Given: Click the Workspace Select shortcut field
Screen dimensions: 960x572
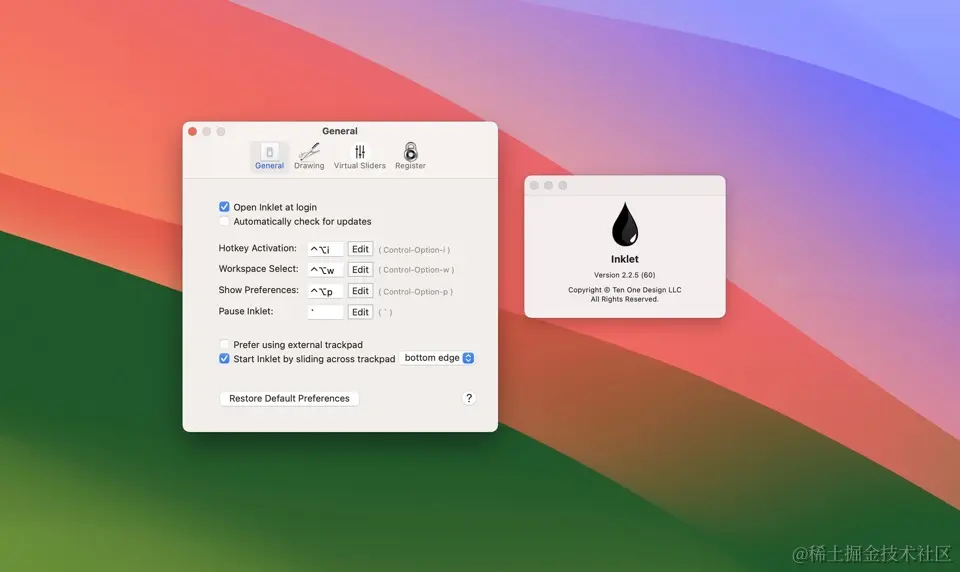Looking at the screenshot, I should coord(325,269).
